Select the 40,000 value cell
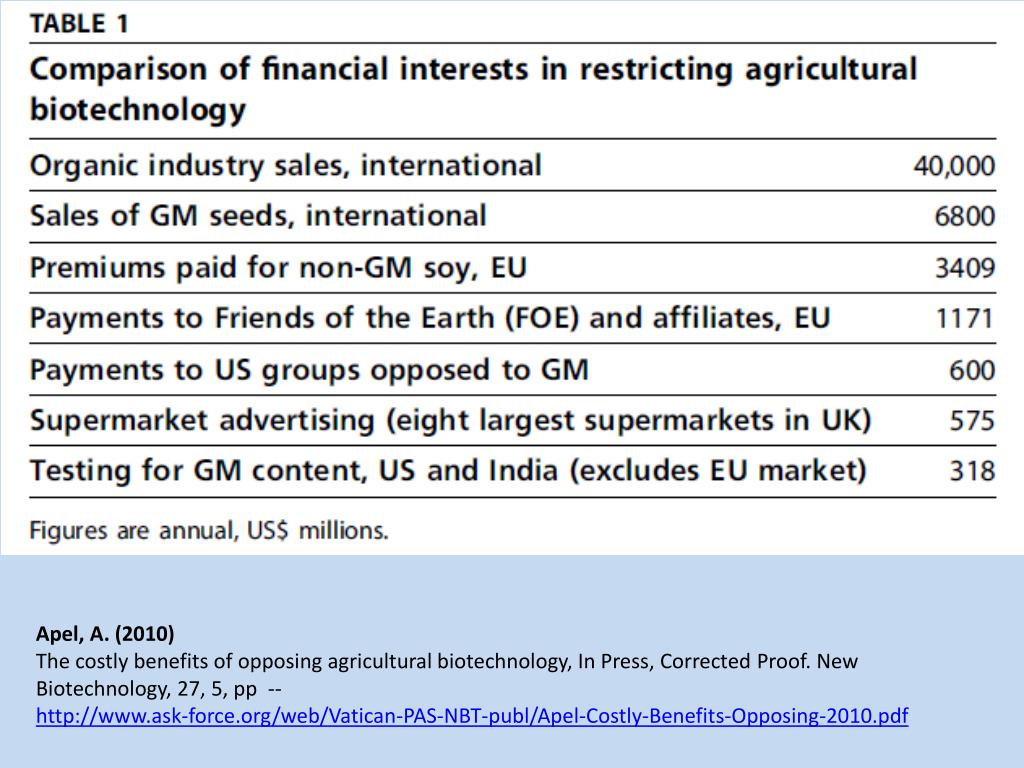1024x768 pixels. (x=954, y=166)
